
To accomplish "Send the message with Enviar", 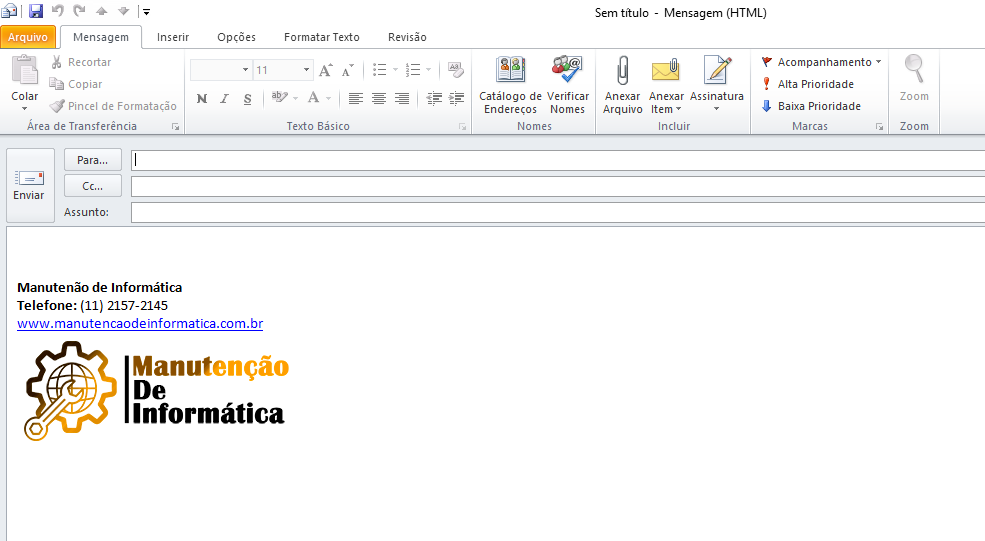I will pos(30,185).
